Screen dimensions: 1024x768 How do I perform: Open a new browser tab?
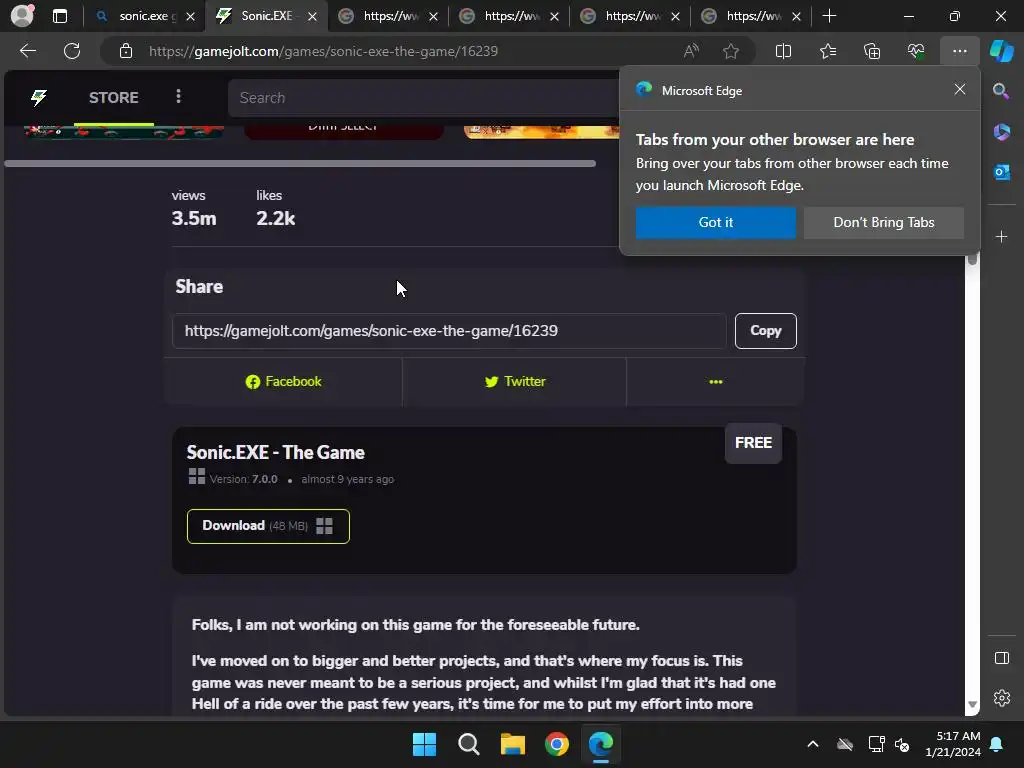tap(829, 16)
